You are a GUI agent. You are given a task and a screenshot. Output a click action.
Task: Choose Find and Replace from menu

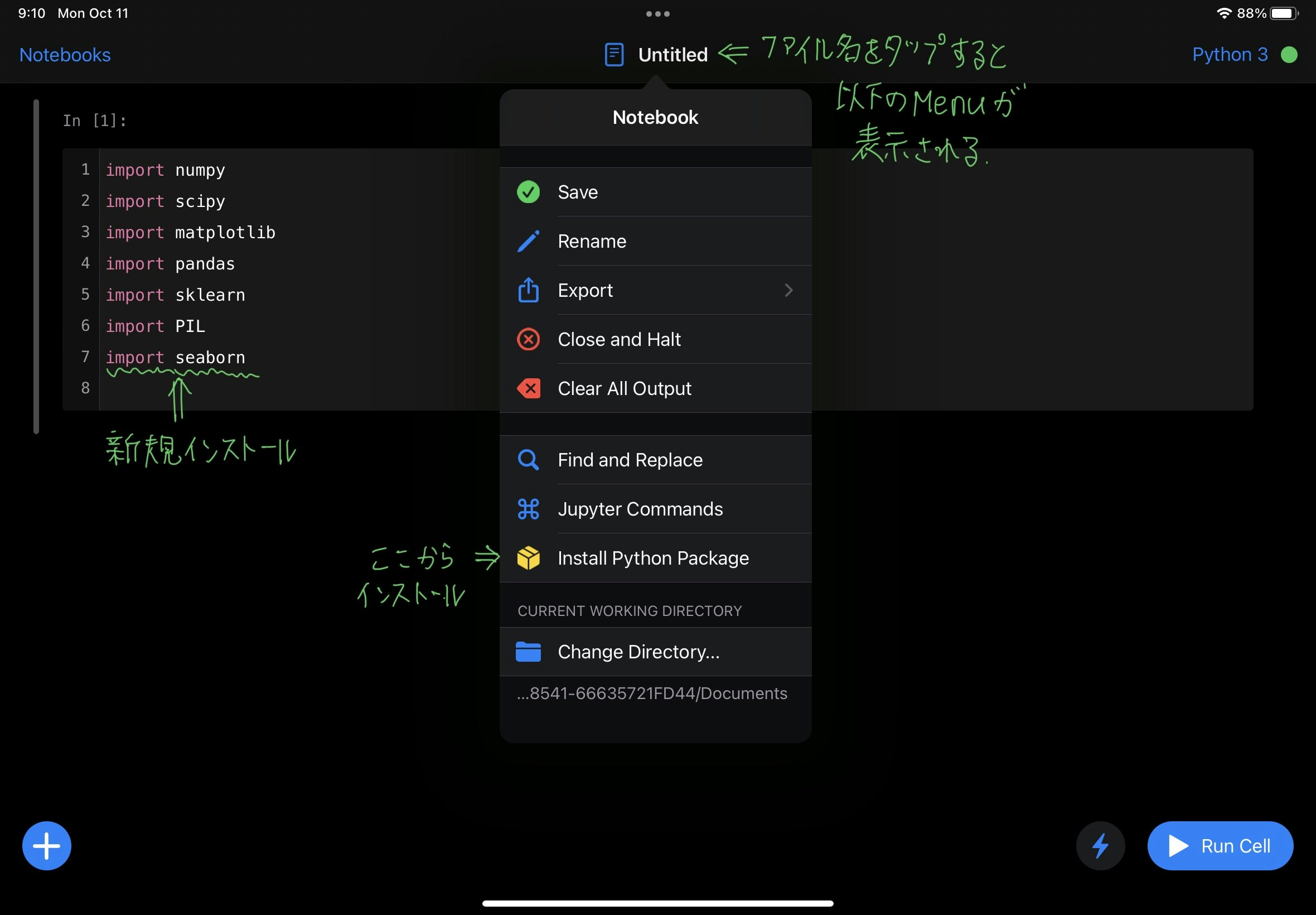[630, 460]
